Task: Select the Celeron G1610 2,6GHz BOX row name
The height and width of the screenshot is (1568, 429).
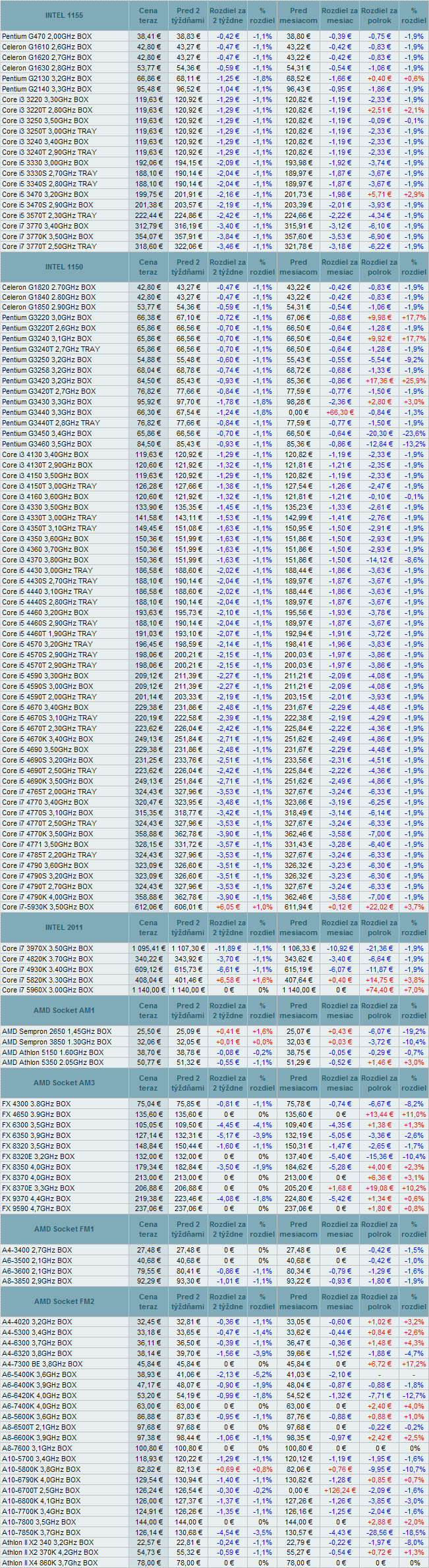Action: (47, 47)
